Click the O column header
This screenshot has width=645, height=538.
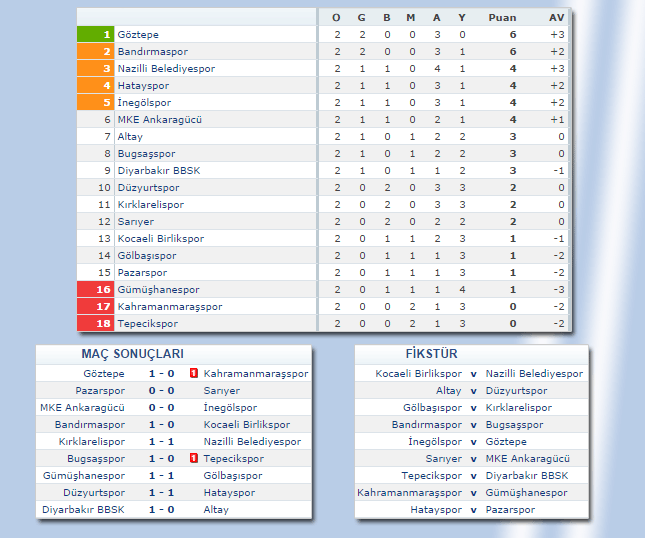[x=336, y=17]
